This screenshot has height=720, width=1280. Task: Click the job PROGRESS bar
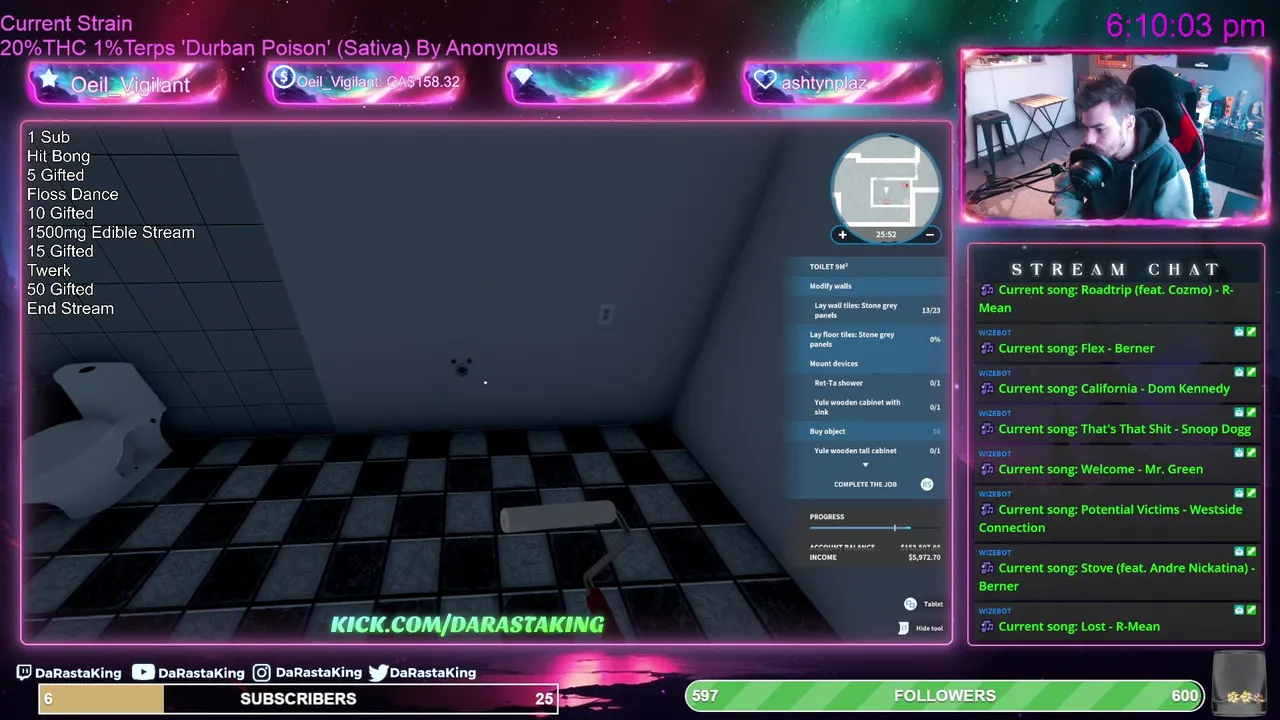tap(875, 527)
